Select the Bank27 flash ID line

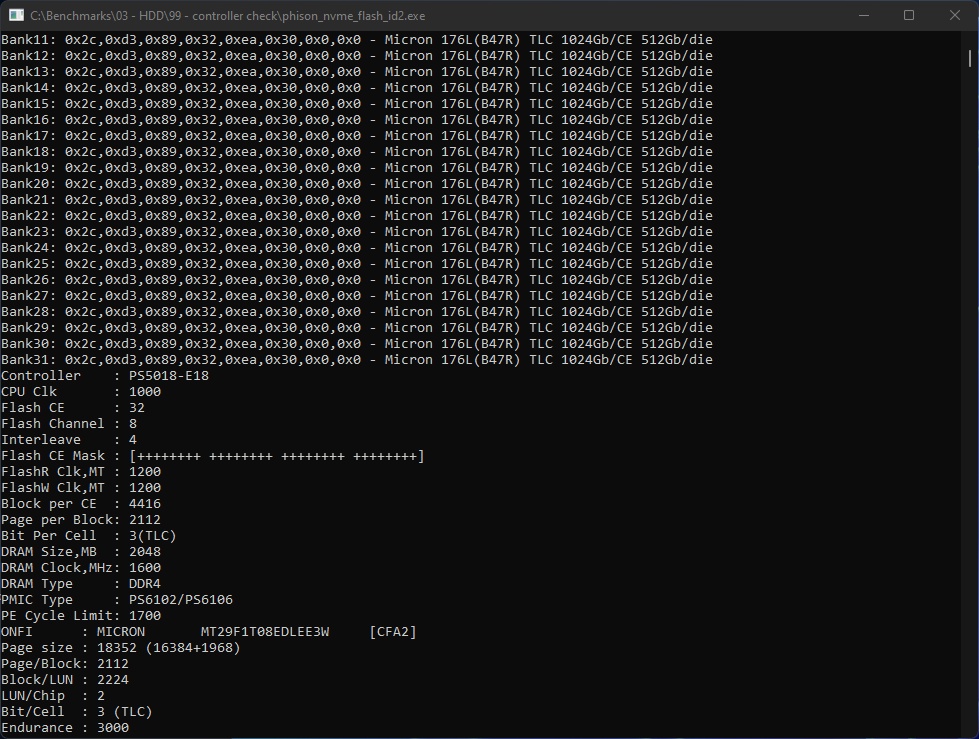point(357,296)
